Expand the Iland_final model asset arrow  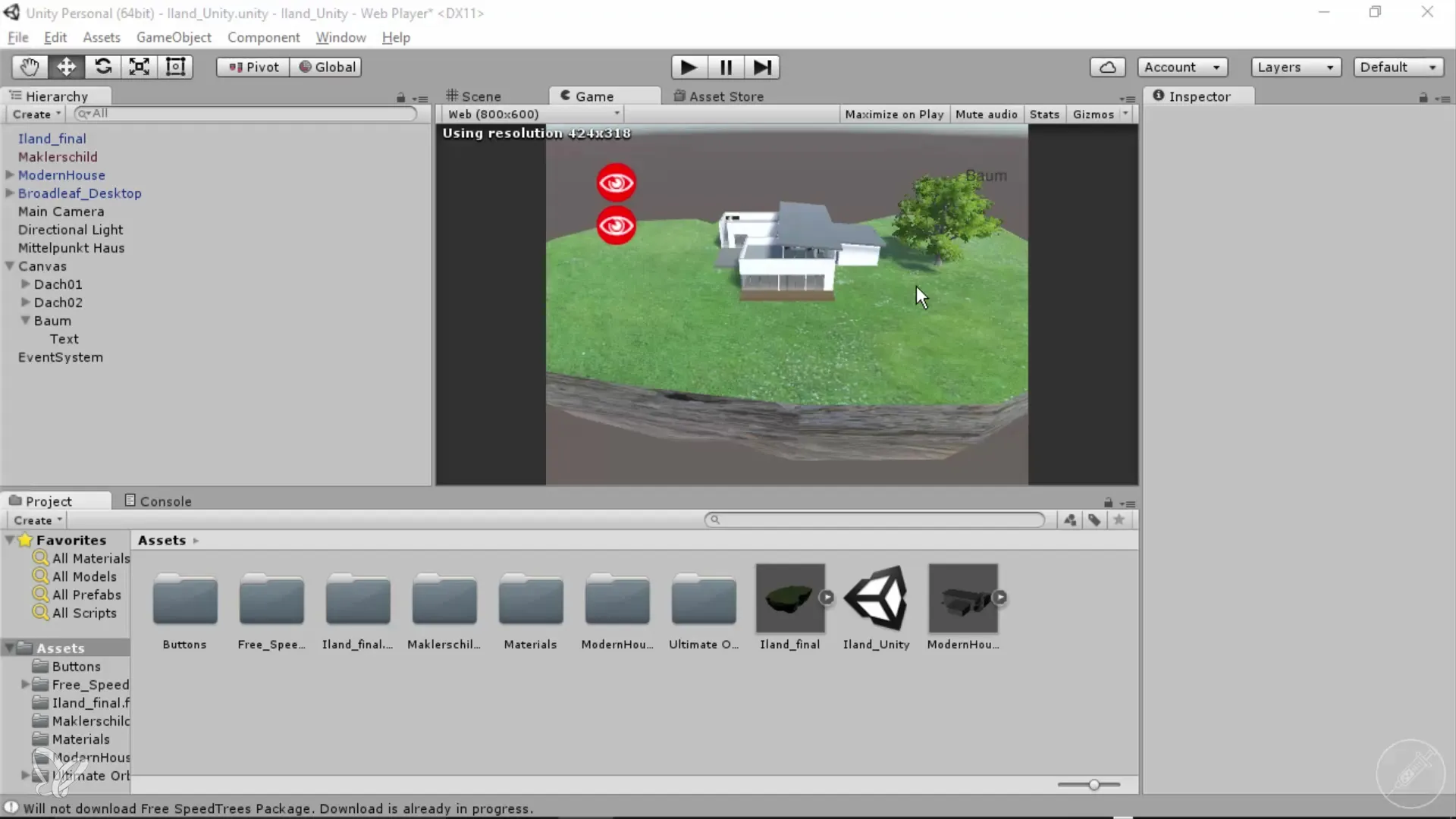click(827, 598)
